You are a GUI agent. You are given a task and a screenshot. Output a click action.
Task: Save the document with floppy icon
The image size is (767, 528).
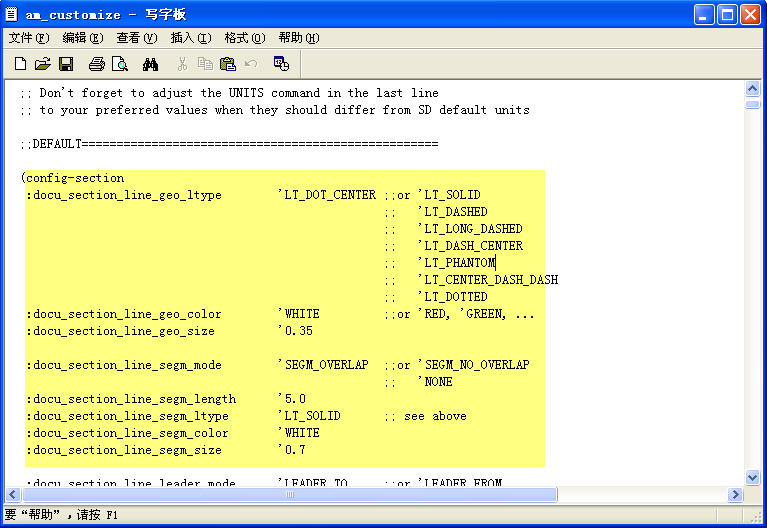point(66,64)
